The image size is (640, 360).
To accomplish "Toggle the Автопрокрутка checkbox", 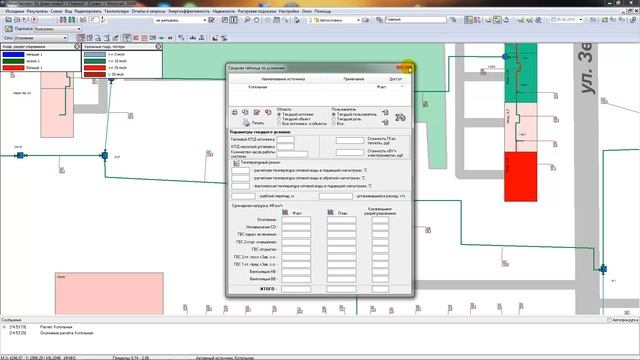I will point(609,320).
